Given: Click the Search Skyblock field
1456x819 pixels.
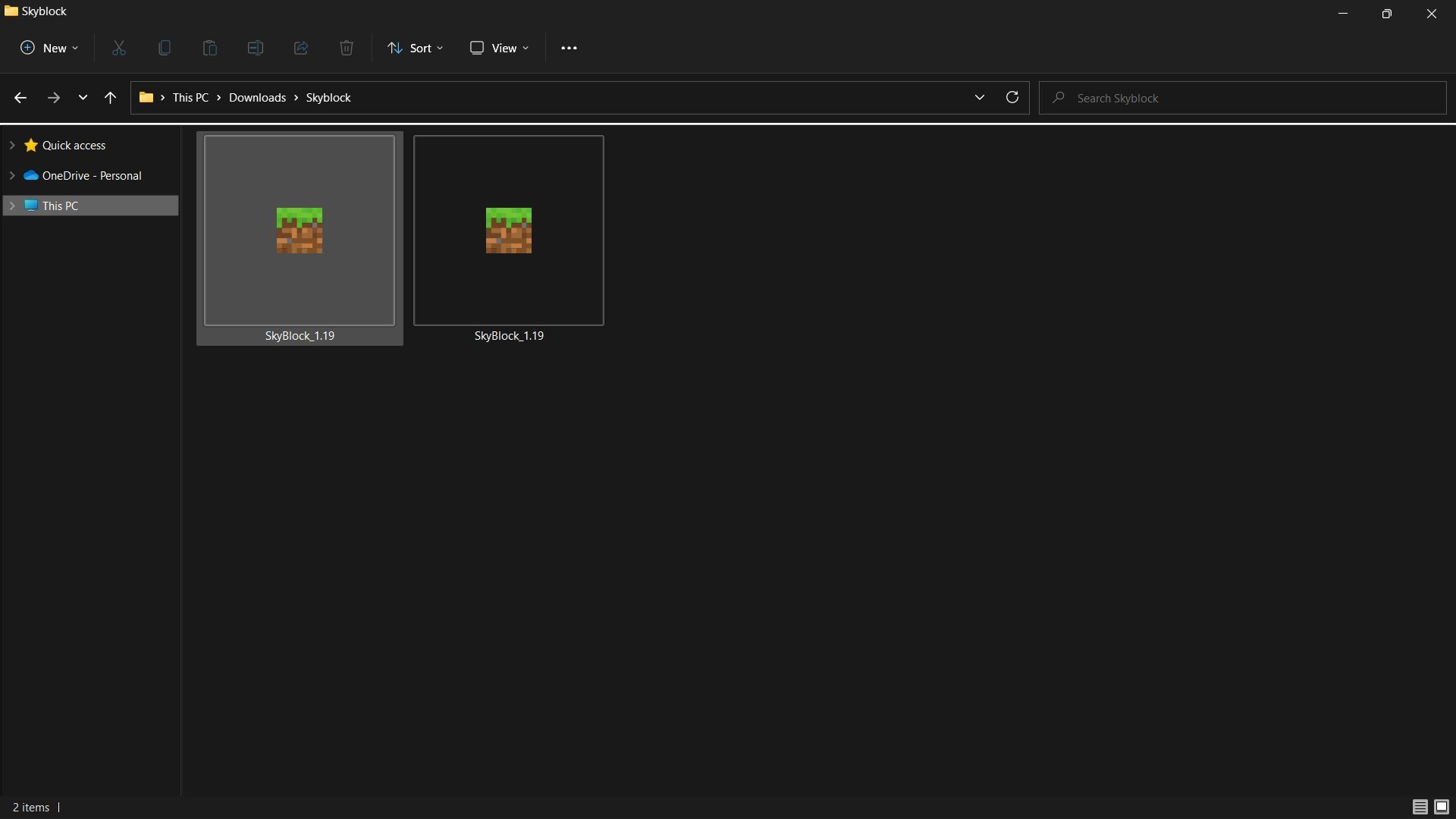Looking at the screenshot, I should pos(1242,98).
